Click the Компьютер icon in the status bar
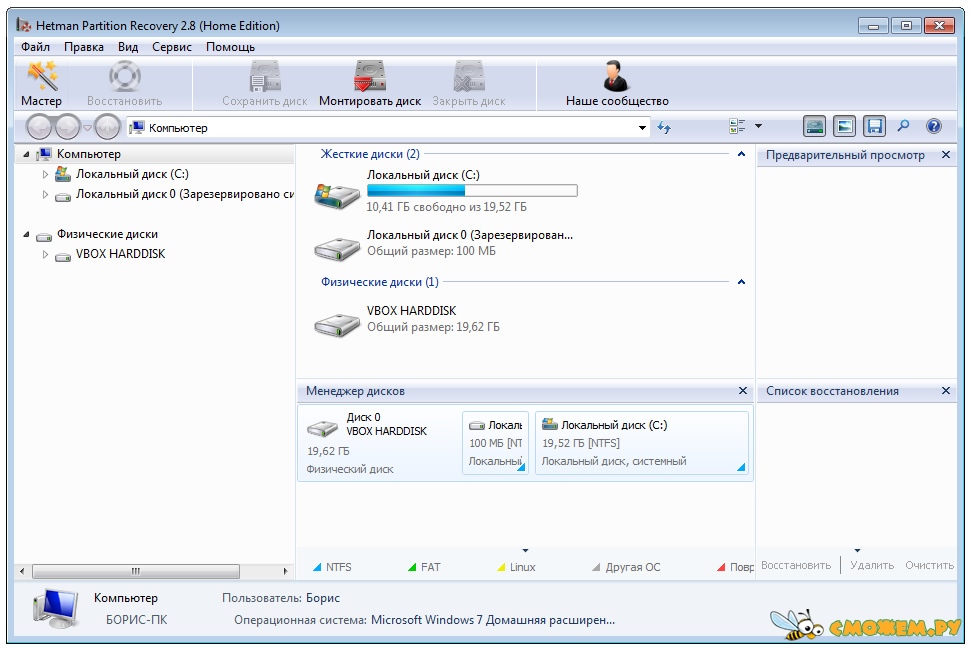Viewport: 972px width, 652px height. 56,609
